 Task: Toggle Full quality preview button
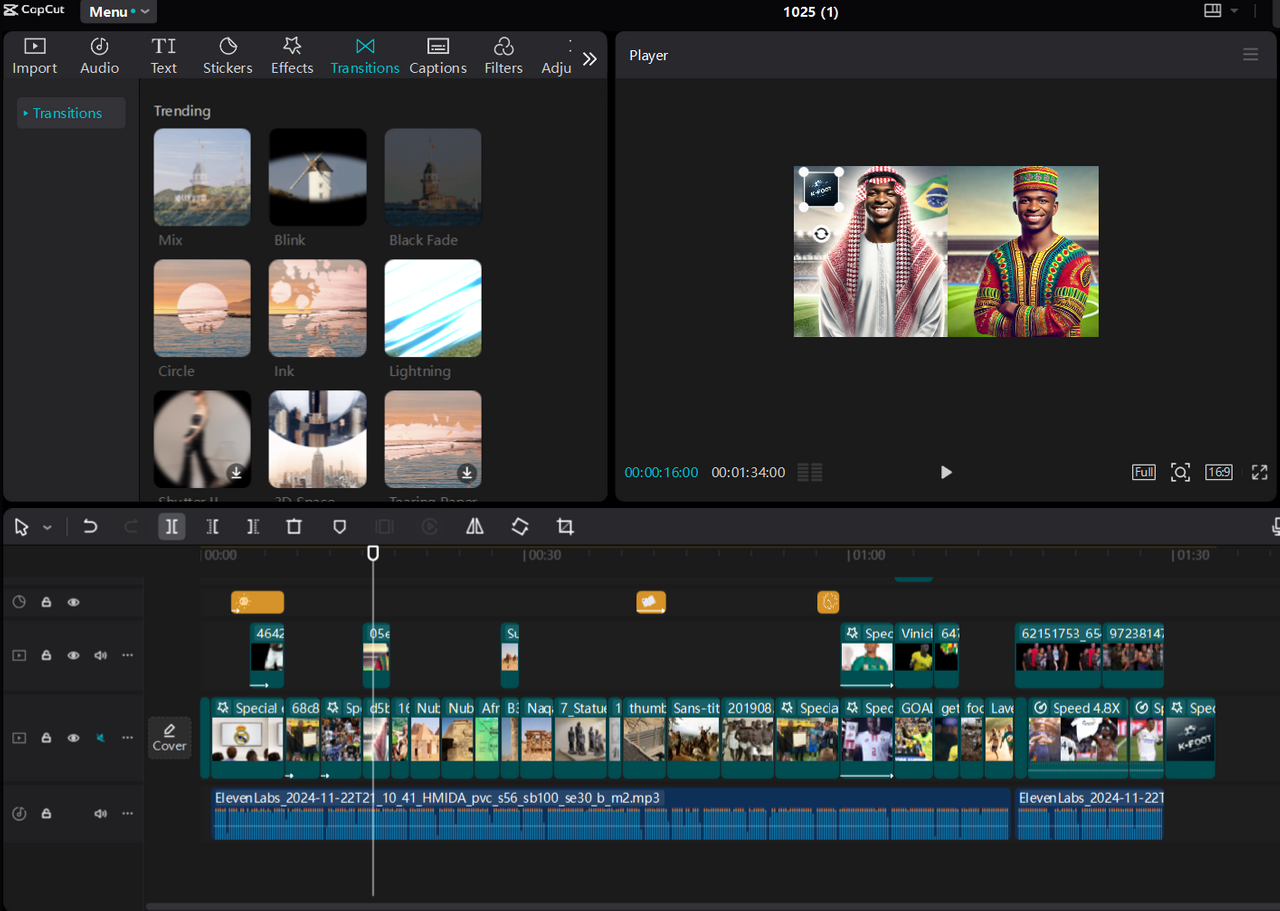click(x=1144, y=472)
